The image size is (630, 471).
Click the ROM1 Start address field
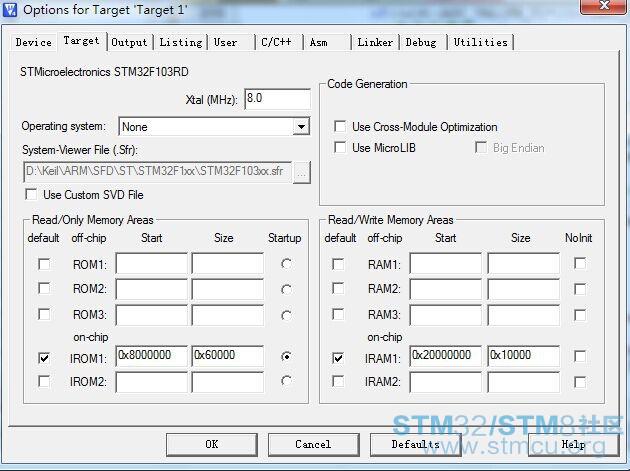[151, 264]
